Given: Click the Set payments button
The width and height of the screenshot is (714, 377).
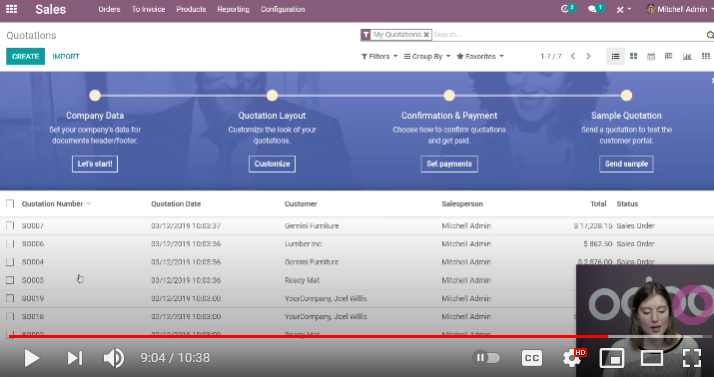Looking at the screenshot, I should coord(449,164).
